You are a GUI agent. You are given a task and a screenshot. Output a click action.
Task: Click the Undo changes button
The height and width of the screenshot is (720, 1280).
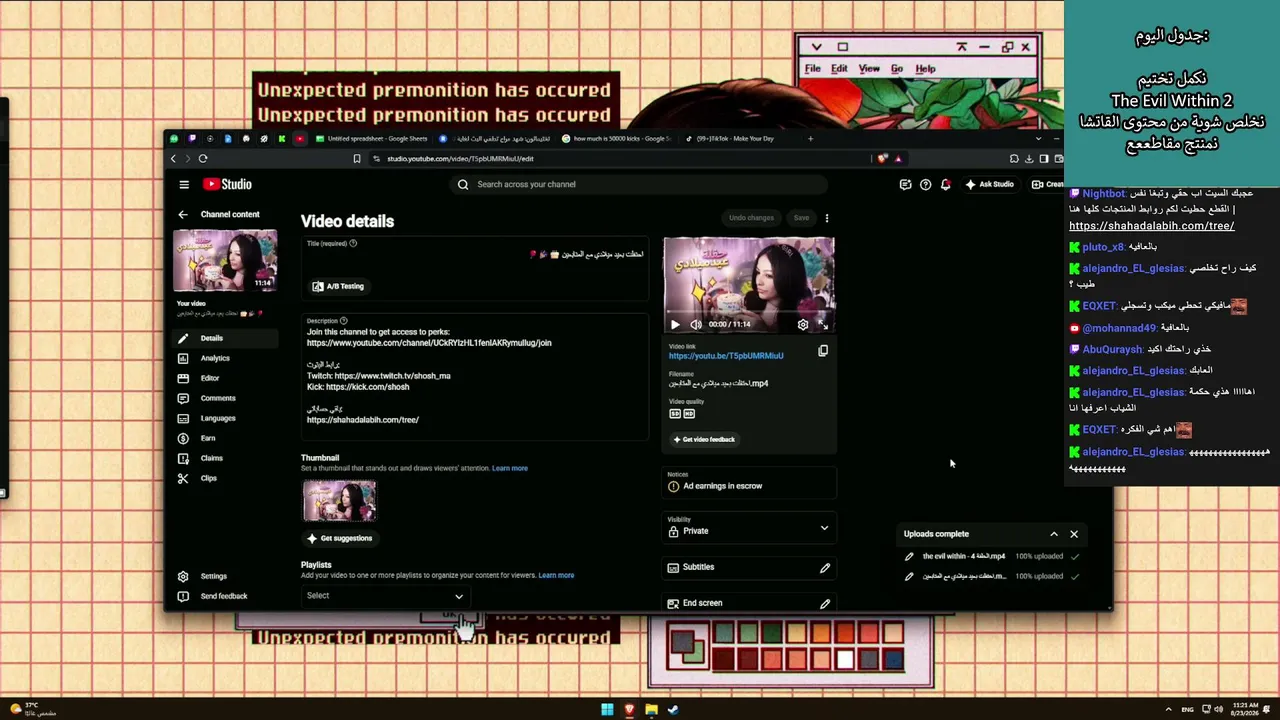click(751, 218)
